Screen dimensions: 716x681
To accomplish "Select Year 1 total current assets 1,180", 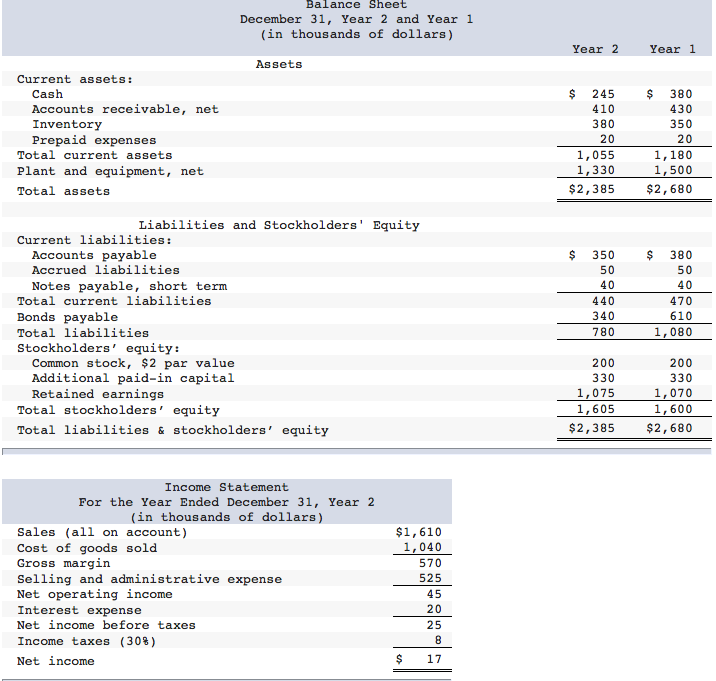I will (x=673, y=155).
